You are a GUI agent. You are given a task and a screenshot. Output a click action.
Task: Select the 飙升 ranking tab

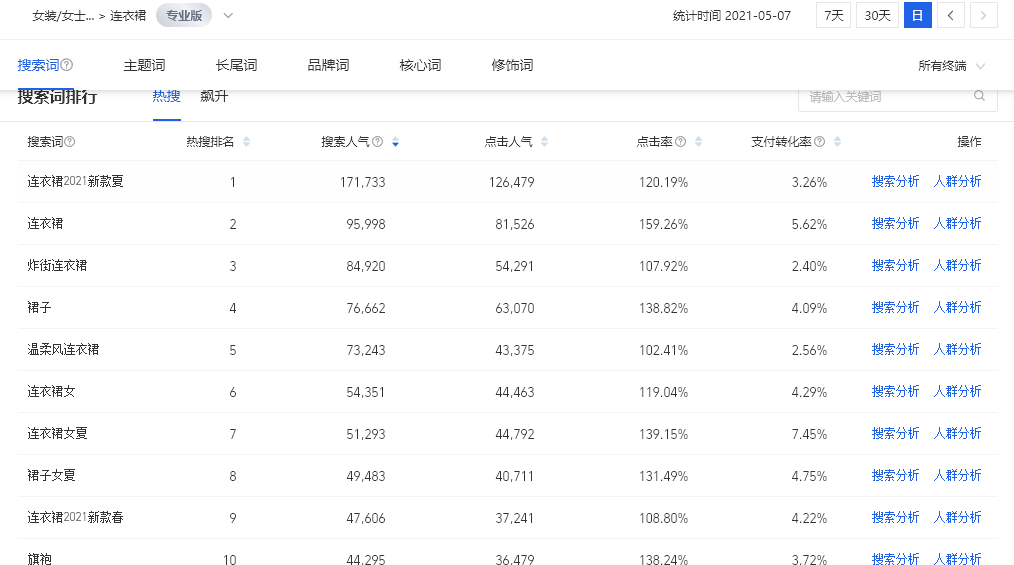[214, 96]
